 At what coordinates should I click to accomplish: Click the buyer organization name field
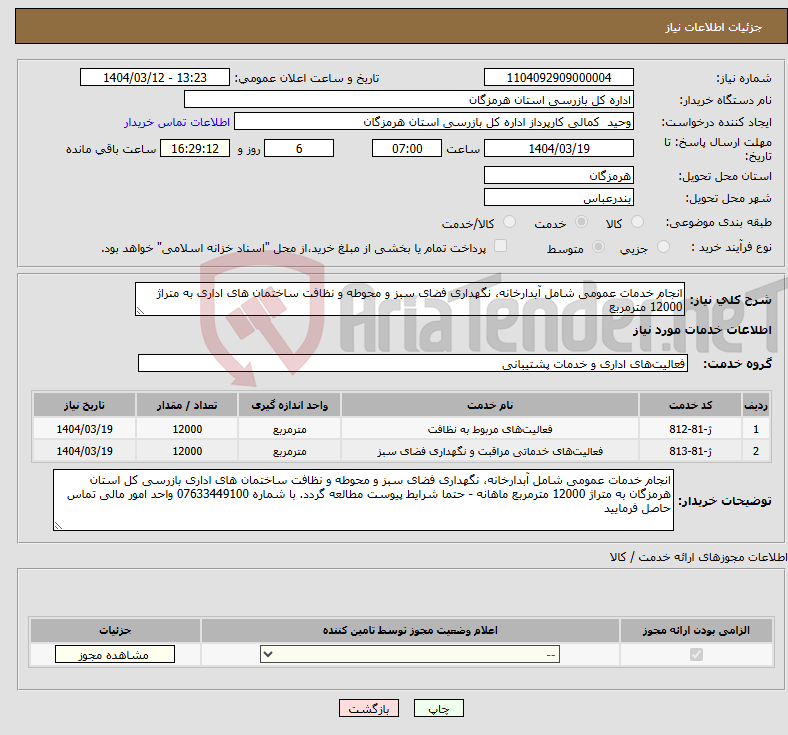click(x=409, y=99)
